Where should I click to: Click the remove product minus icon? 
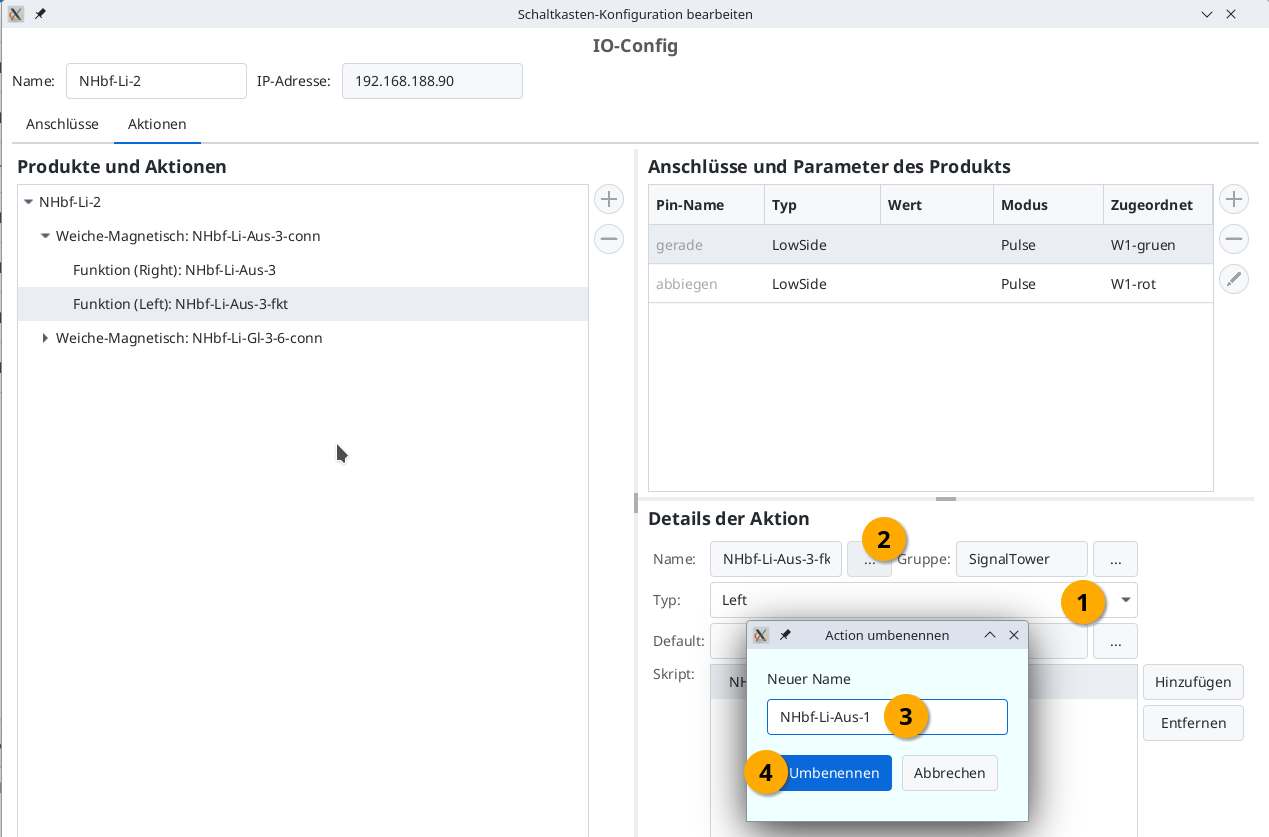point(609,239)
